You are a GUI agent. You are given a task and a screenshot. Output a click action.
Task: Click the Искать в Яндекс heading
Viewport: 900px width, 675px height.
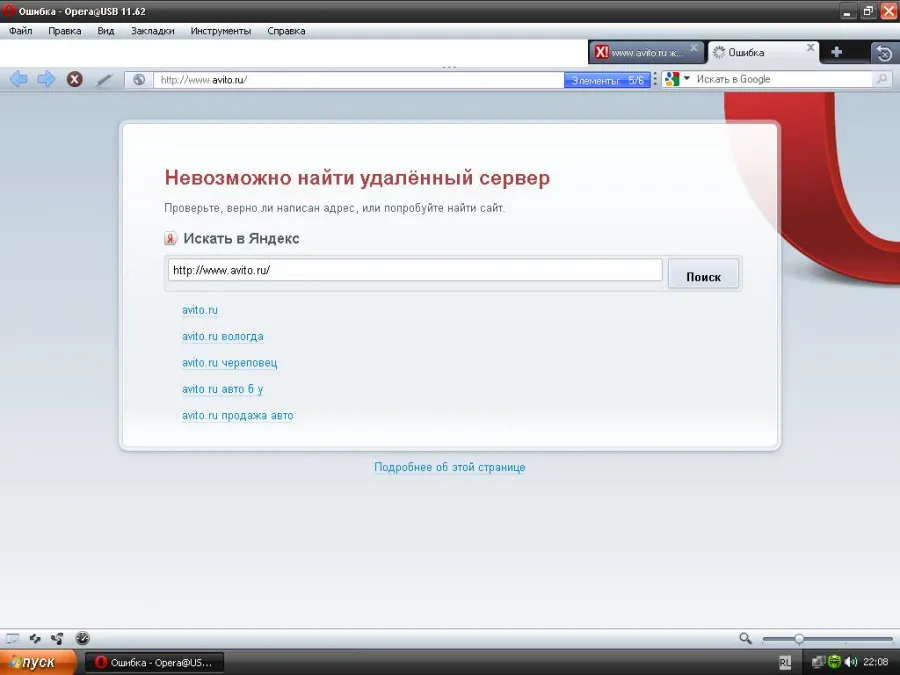point(241,238)
